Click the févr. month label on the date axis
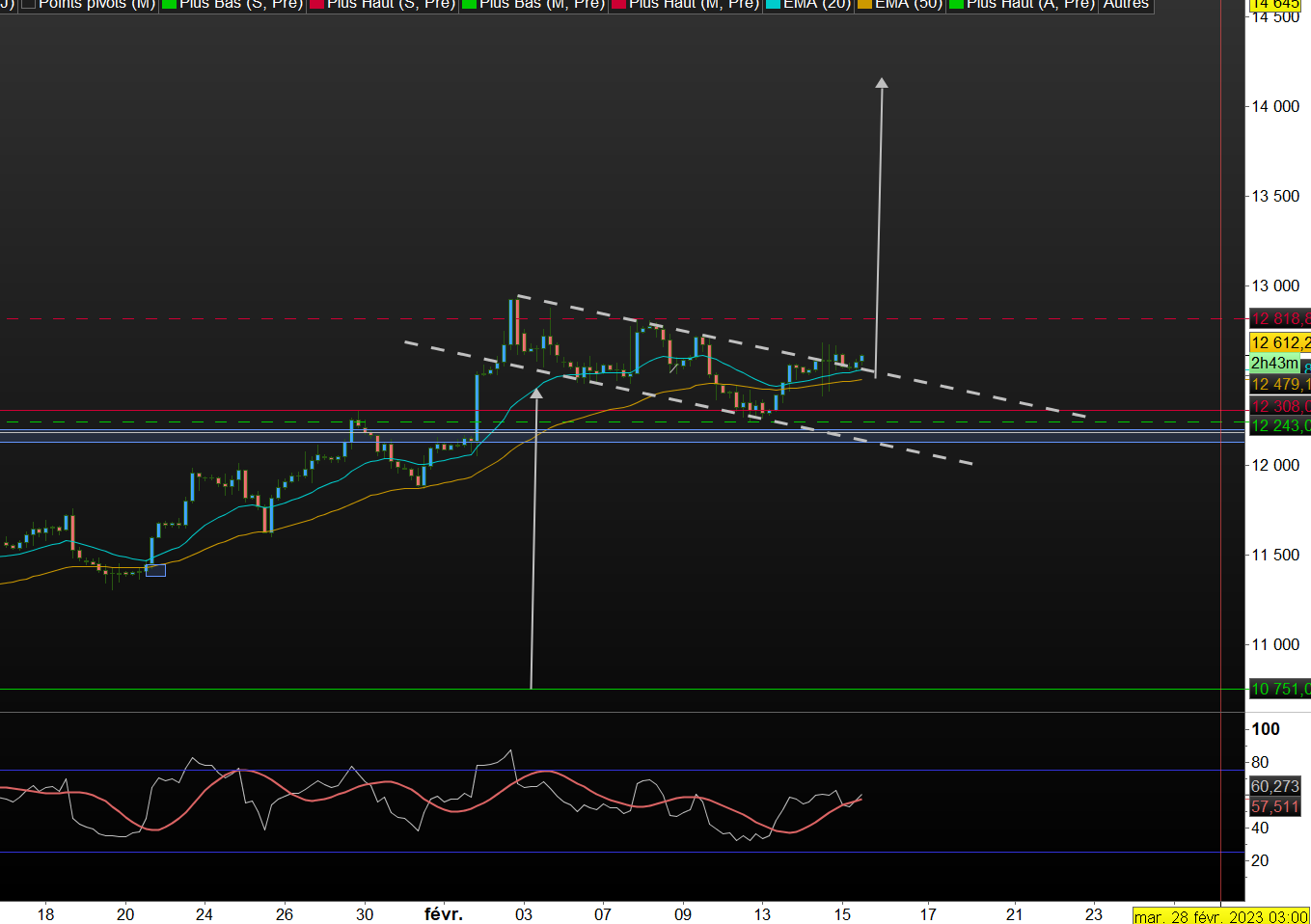1311x924 pixels. [x=444, y=914]
